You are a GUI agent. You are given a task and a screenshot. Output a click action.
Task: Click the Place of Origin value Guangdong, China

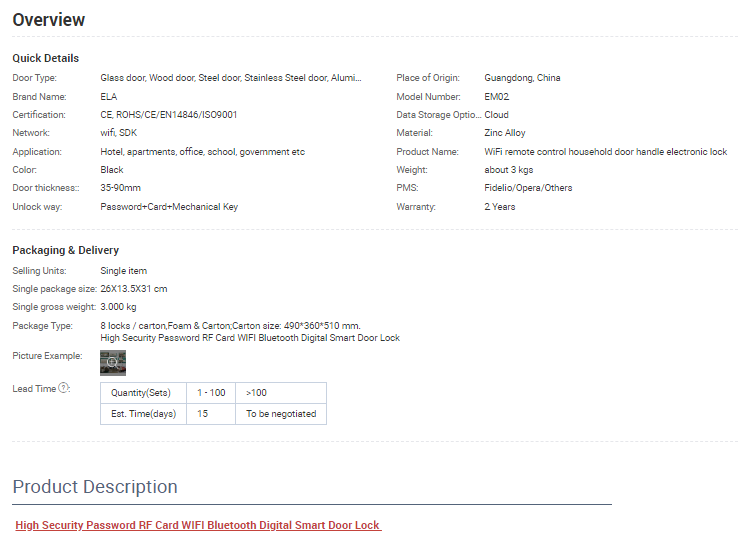(522, 78)
